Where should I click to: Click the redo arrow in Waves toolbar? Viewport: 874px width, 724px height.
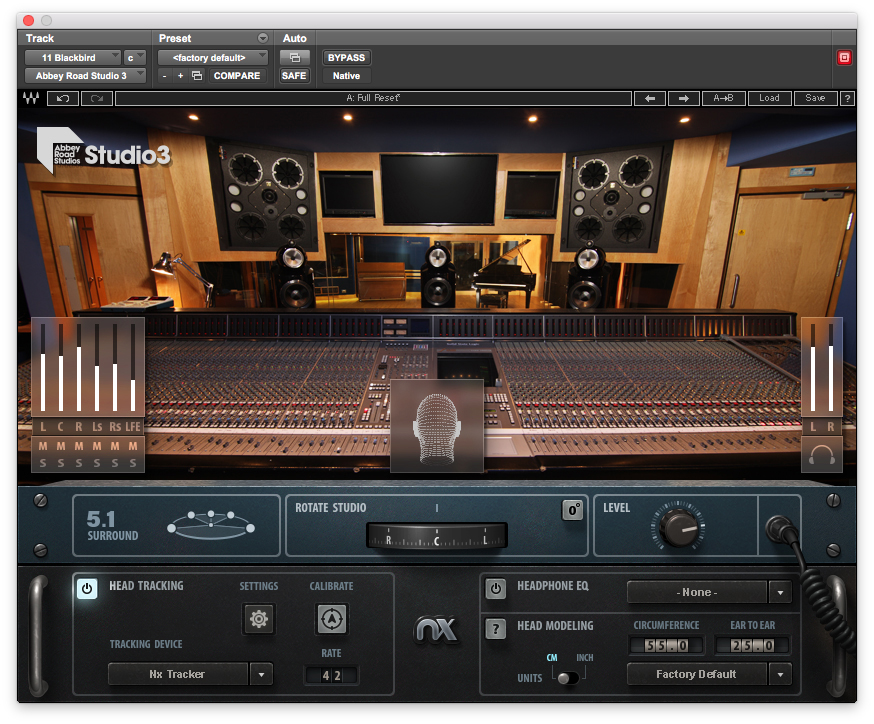click(97, 98)
